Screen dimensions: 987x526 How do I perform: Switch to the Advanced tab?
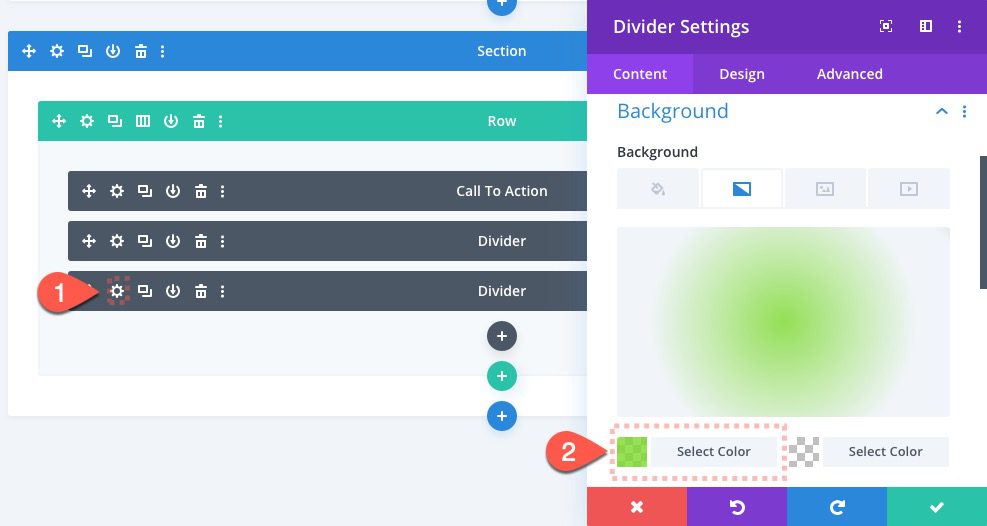[x=849, y=74]
